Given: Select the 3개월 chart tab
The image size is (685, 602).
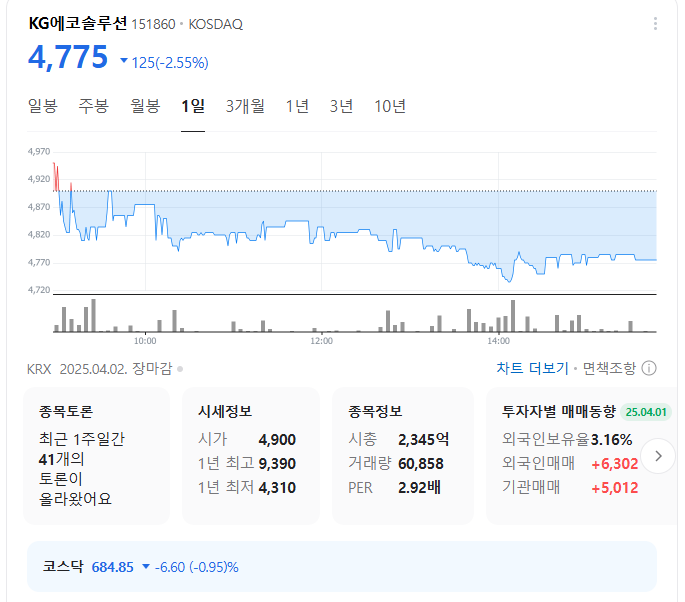Looking at the screenshot, I should click(x=245, y=106).
